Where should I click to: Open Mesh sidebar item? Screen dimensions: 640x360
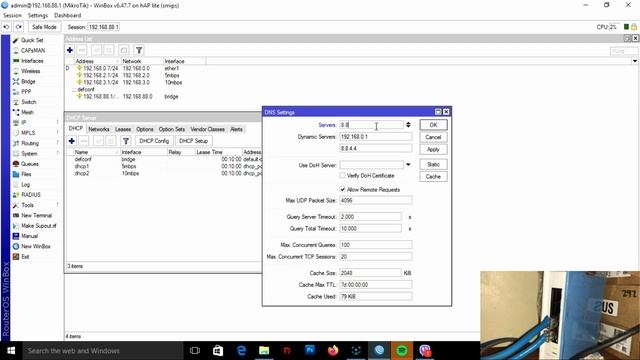27,112
